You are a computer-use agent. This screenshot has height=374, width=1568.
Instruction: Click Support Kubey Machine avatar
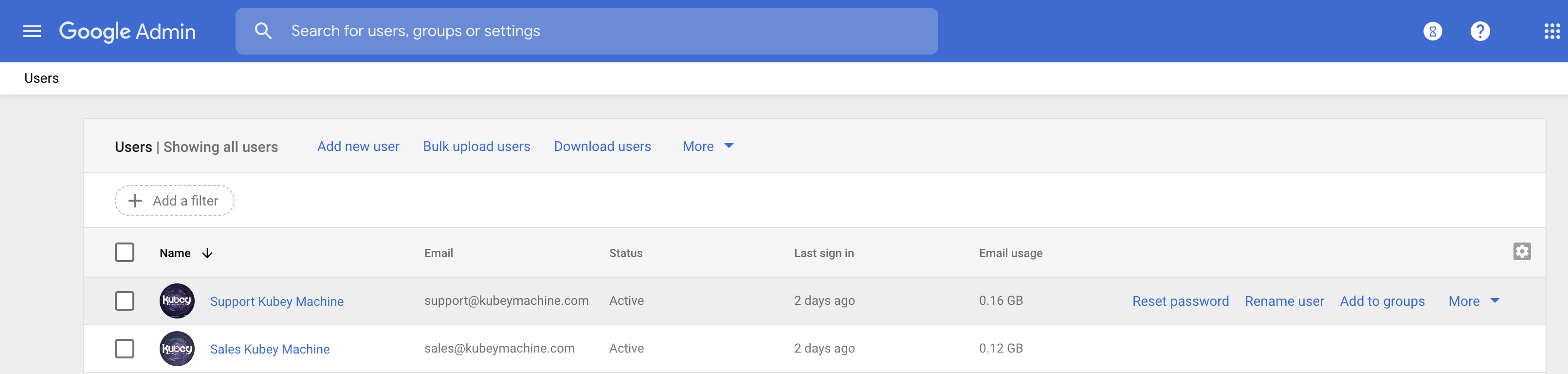(177, 301)
